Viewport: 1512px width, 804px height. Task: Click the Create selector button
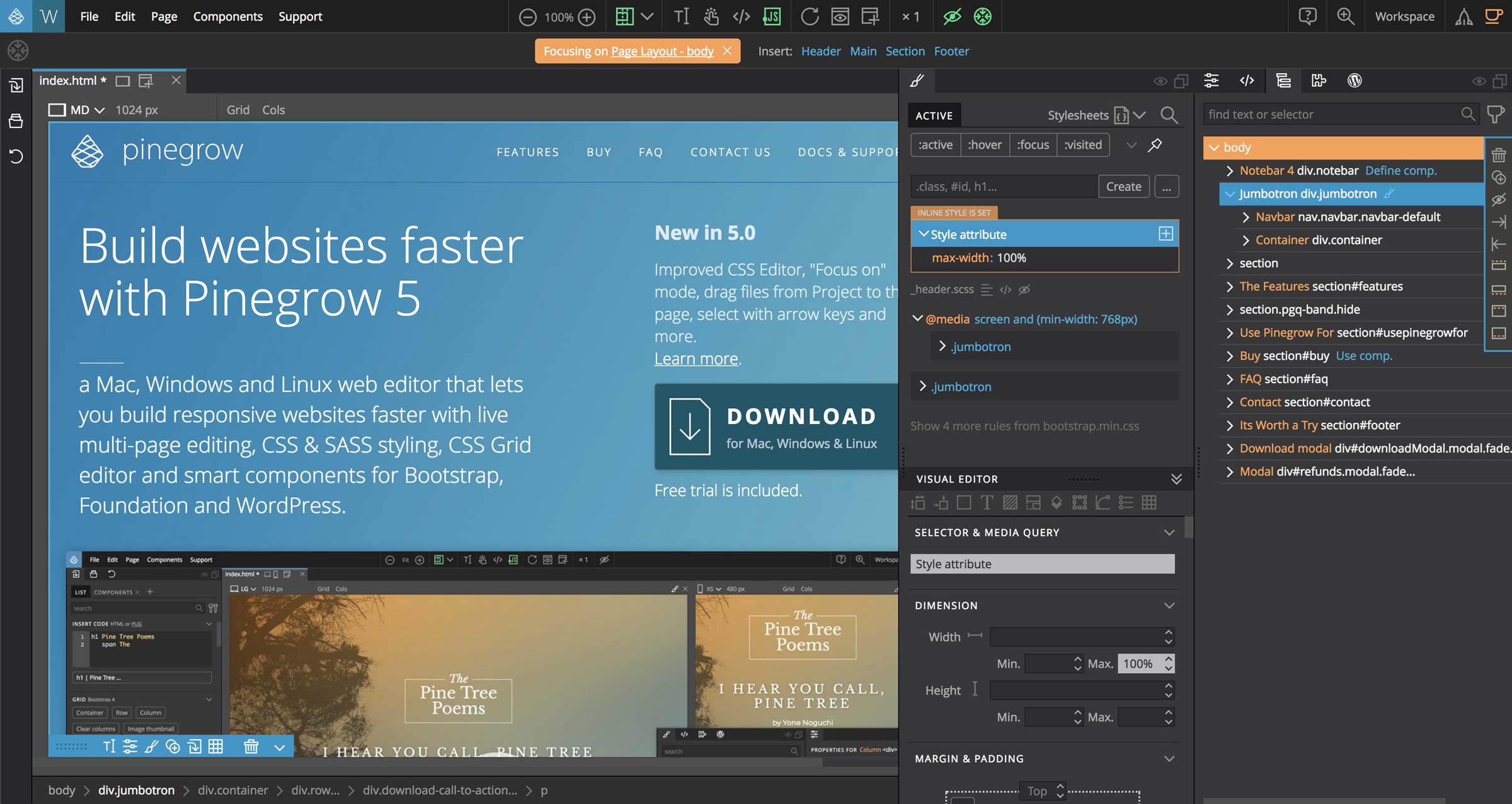[1123, 187]
